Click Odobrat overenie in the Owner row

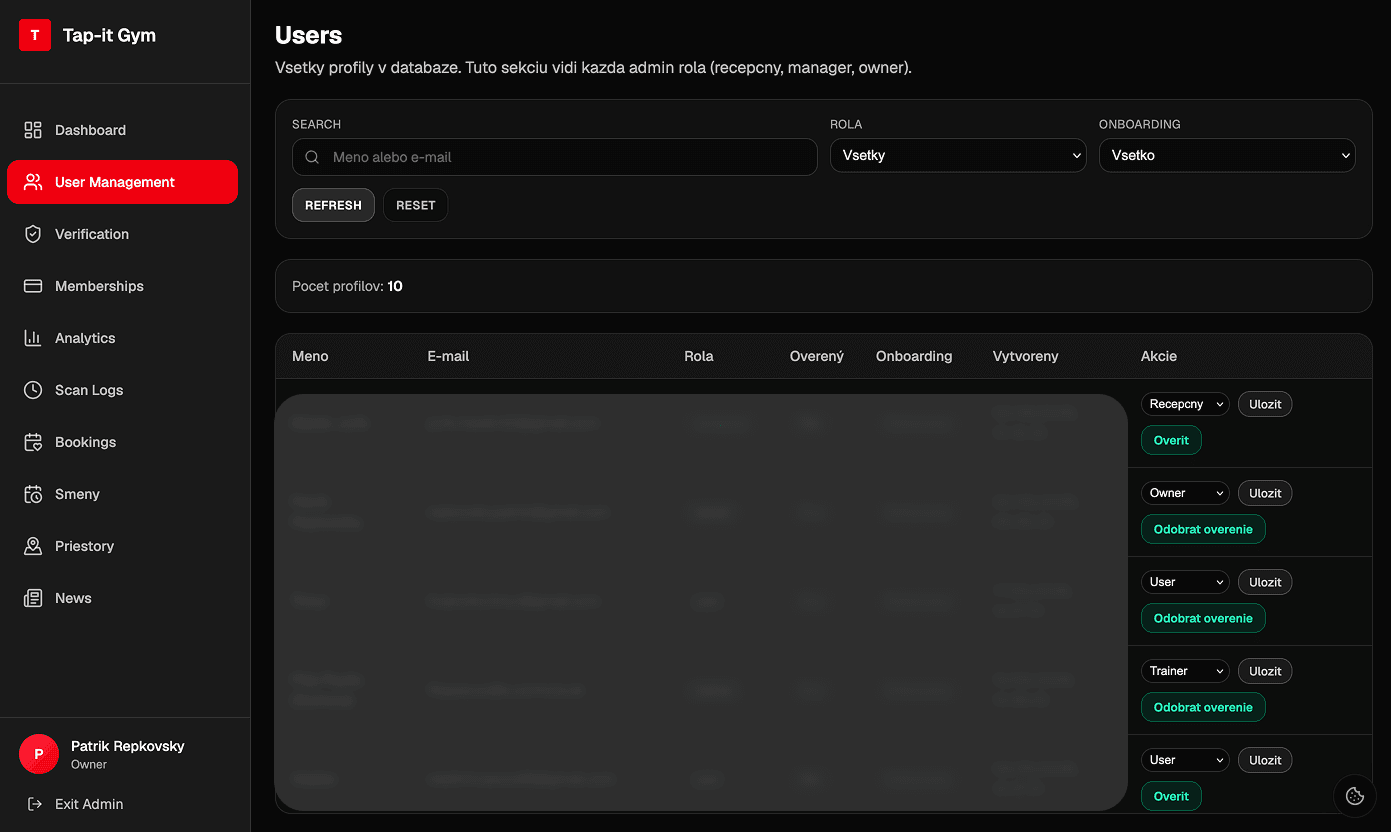click(1203, 529)
